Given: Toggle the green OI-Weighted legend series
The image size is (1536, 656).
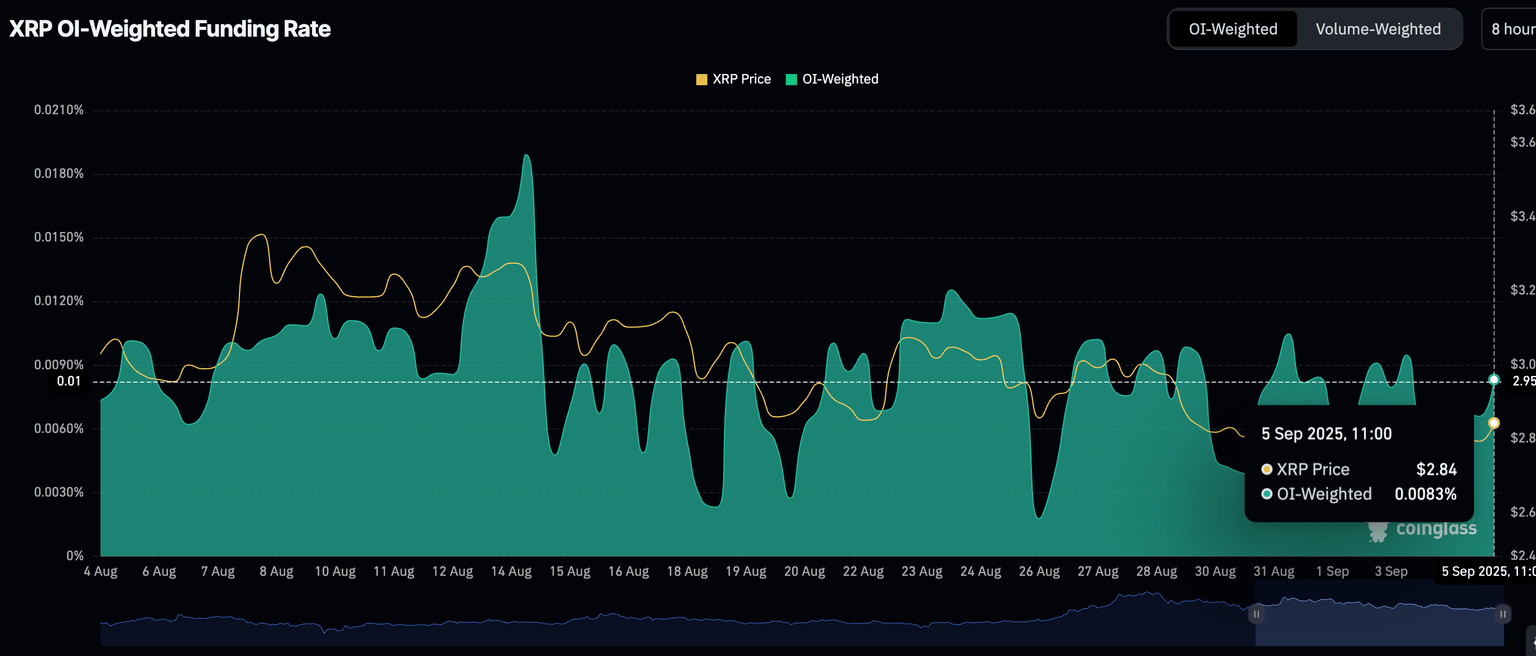Looking at the screenshot, I should coord(832,79).
